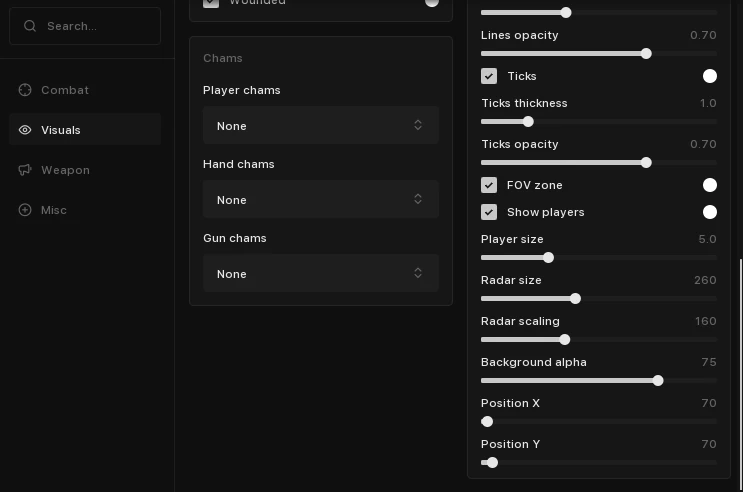Click the Radar size value 260
The image size is (743, 492).
pos(705,280)
